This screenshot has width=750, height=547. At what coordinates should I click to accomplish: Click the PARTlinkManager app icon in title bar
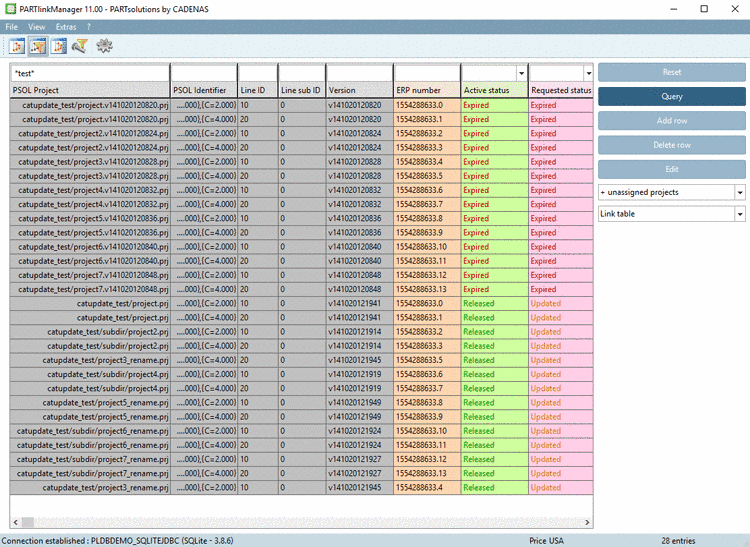tap(9, 8)
